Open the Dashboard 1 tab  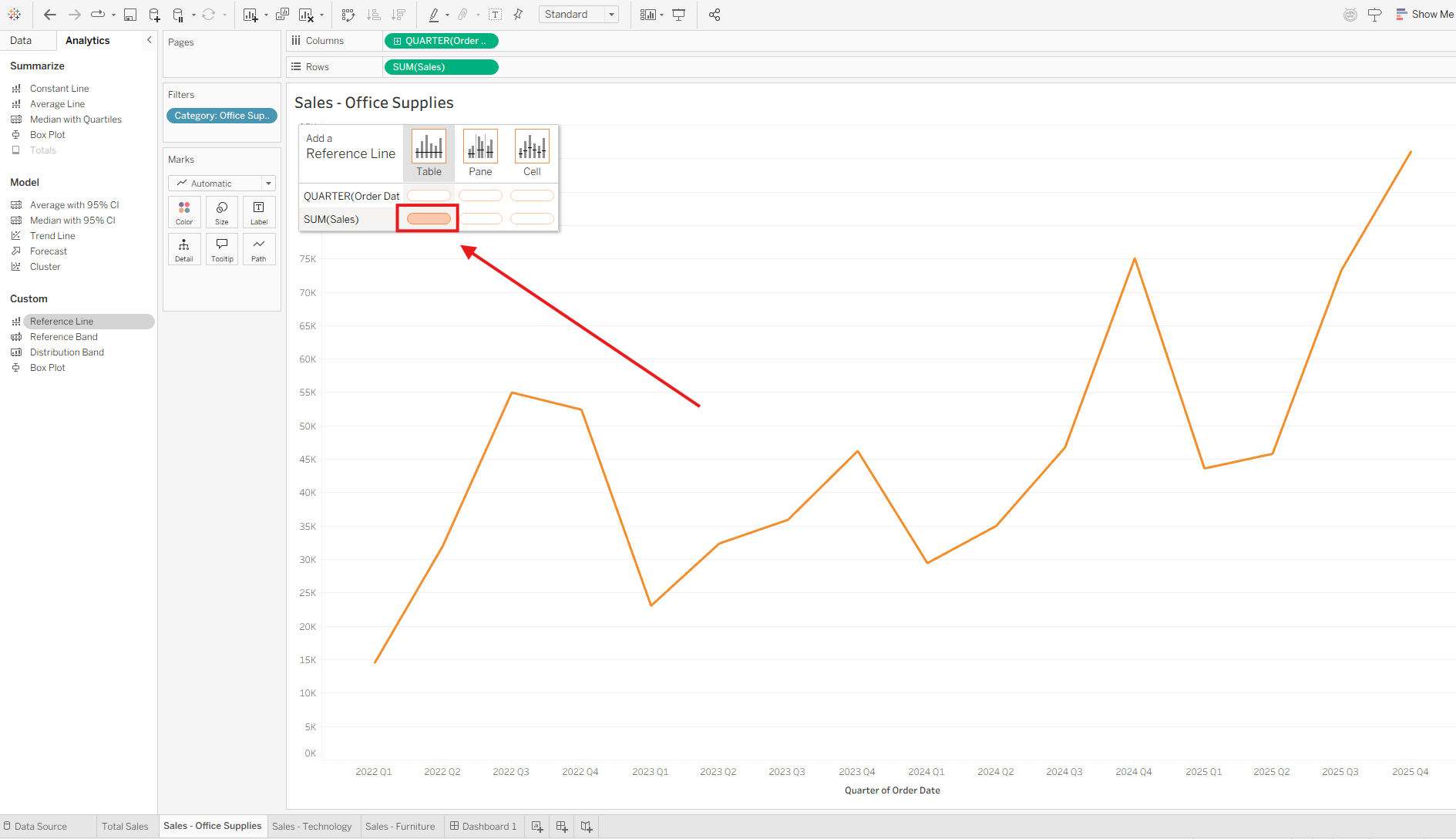click(483, 827)
